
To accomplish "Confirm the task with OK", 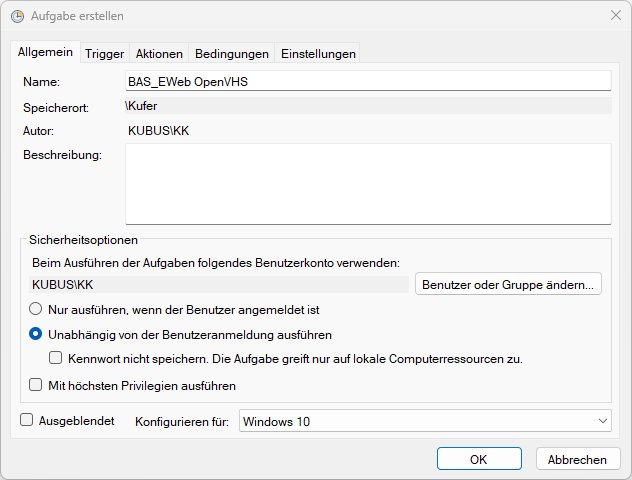I will pyautogui.click(x=479, y=459).
